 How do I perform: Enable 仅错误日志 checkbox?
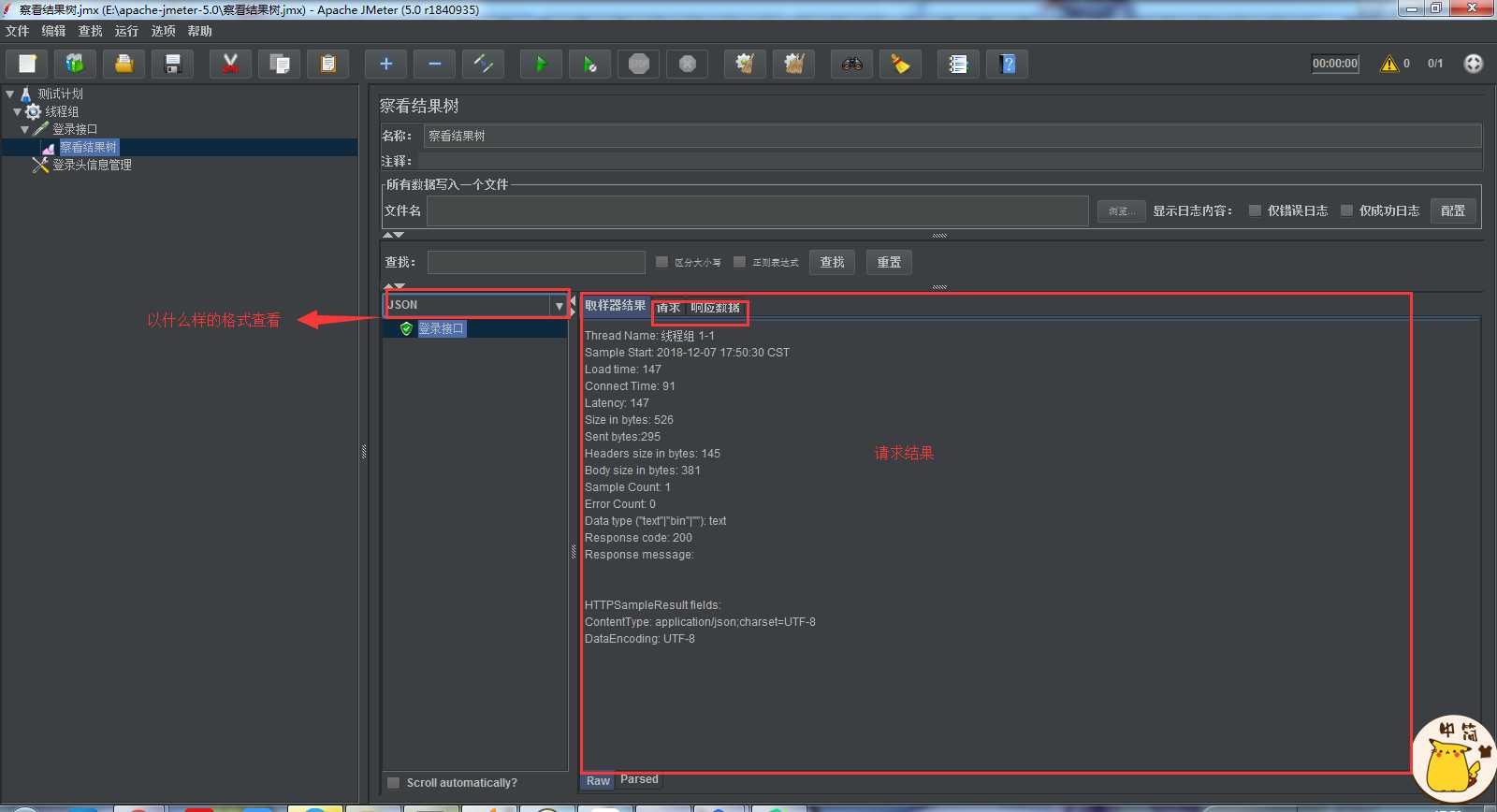(1256, 210)
